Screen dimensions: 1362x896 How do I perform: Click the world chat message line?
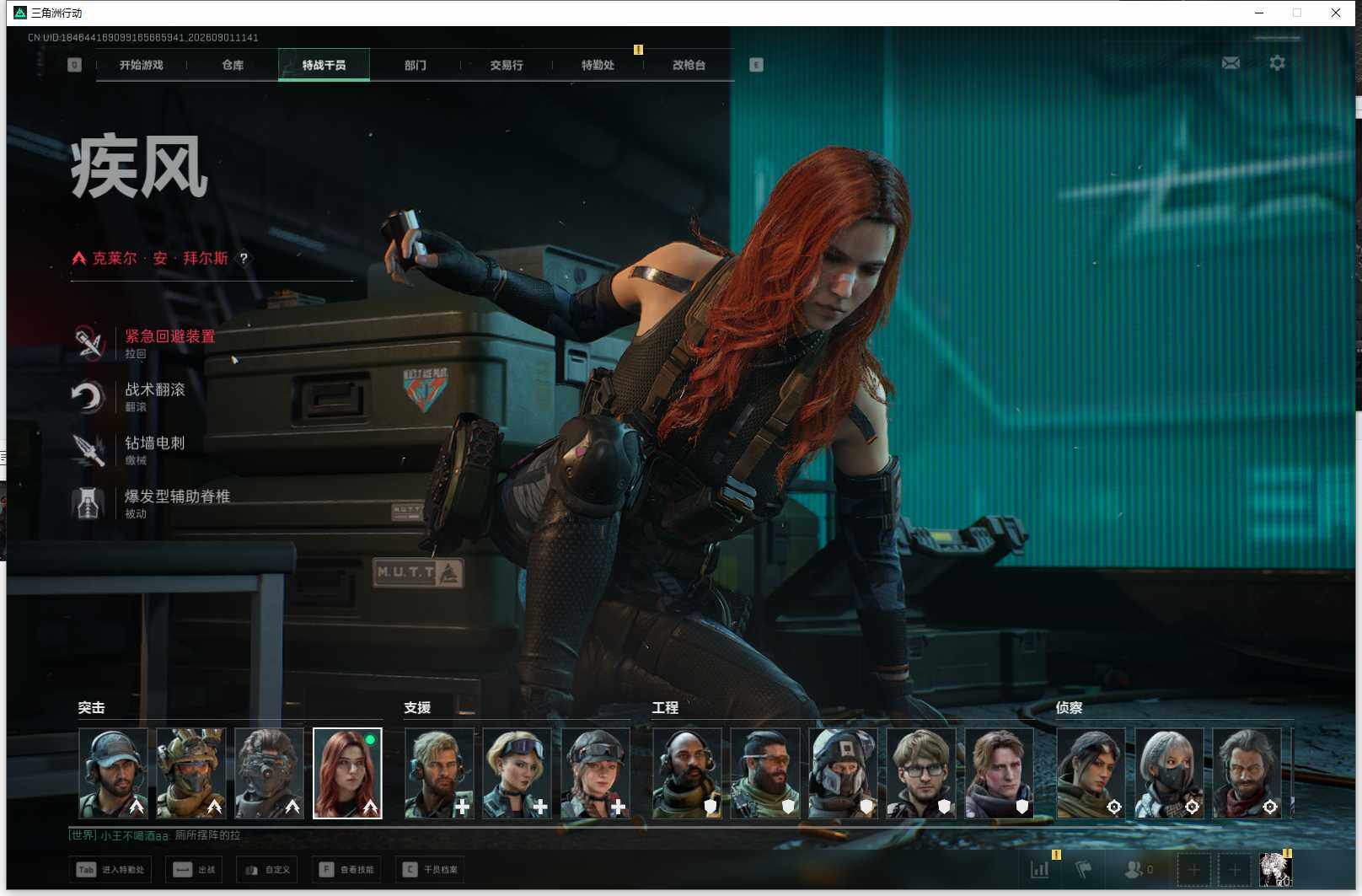point(154,835)
